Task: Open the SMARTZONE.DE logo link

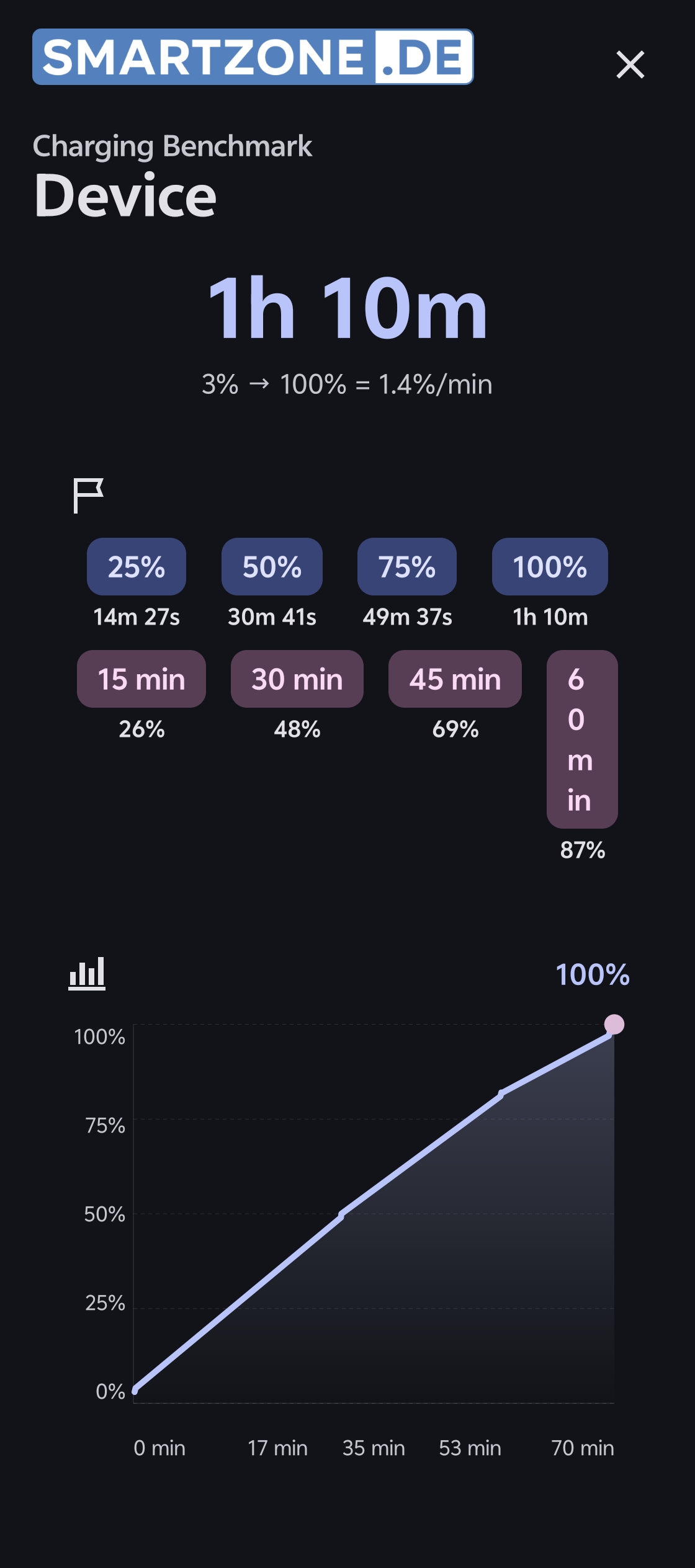Action: [x=253, y=56]
